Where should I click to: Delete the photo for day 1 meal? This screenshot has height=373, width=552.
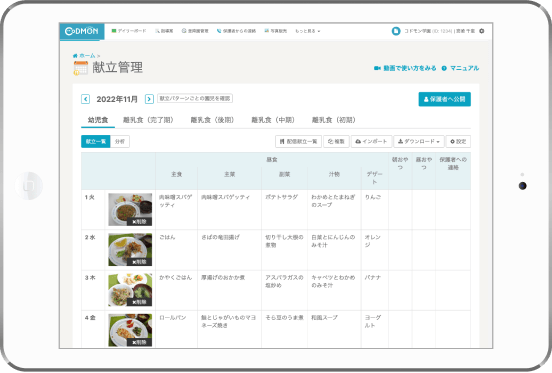[x=139, y=222]
